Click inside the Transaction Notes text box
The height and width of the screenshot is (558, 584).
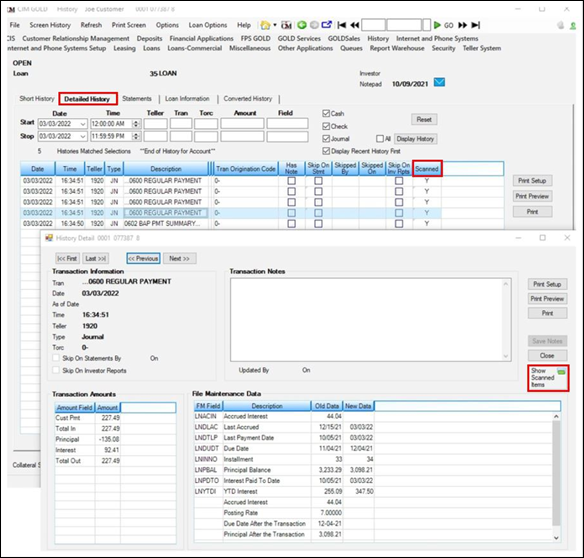[371, 320]
